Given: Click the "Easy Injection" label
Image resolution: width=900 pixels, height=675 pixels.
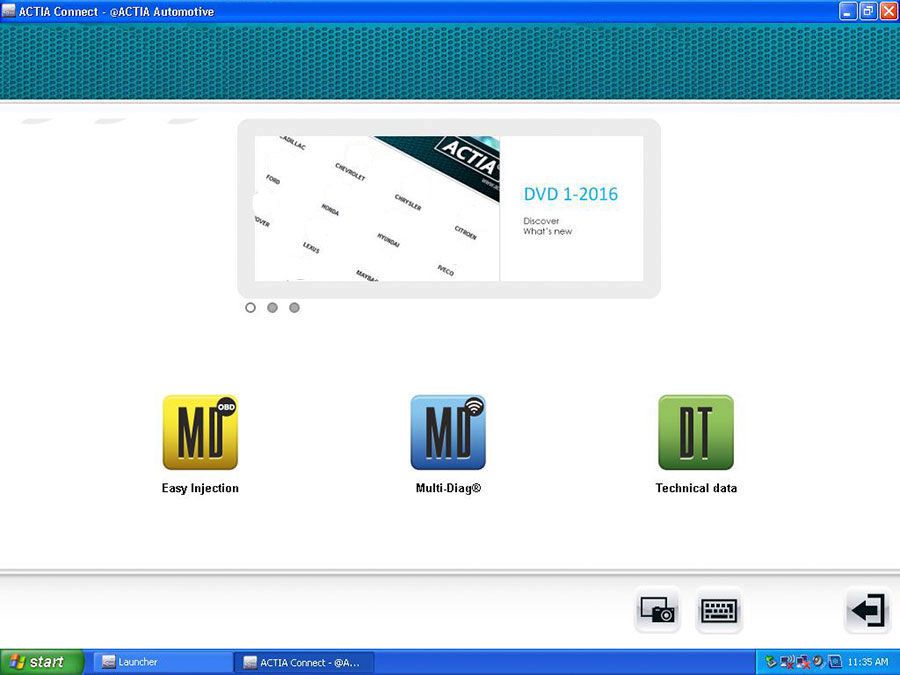Looking at the screenshot, I should pos(200,488).
